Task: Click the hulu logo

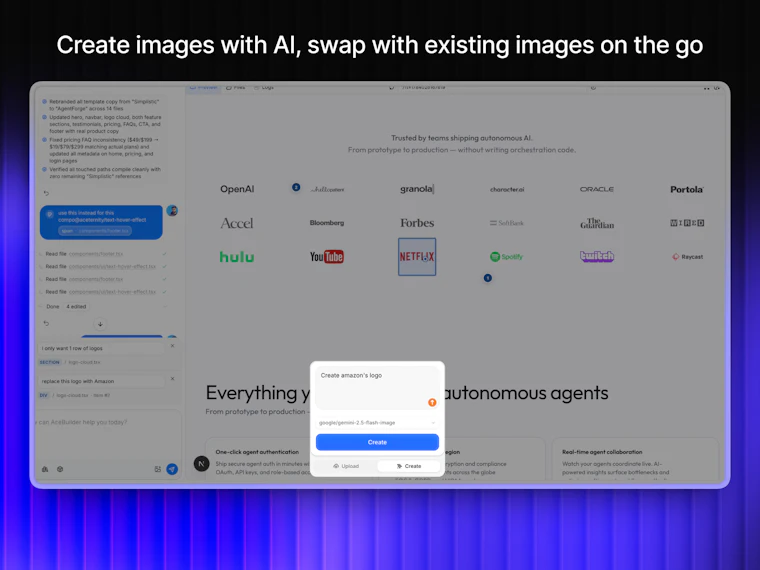Action: point(237,257)
